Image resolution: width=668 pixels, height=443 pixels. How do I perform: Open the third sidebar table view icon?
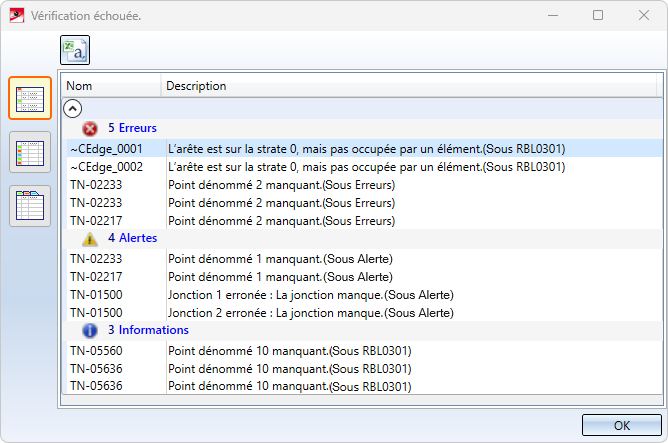click(30, 205)
